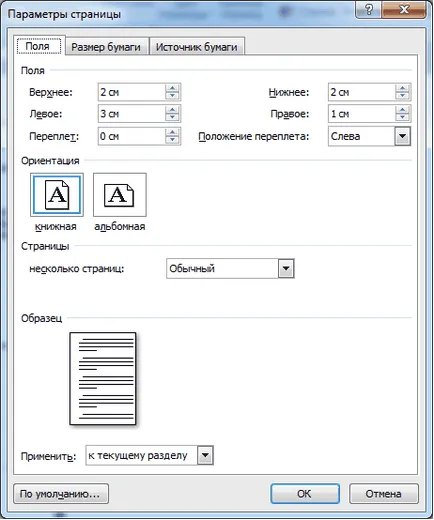Click the Слева combo box text

(345, 136)
